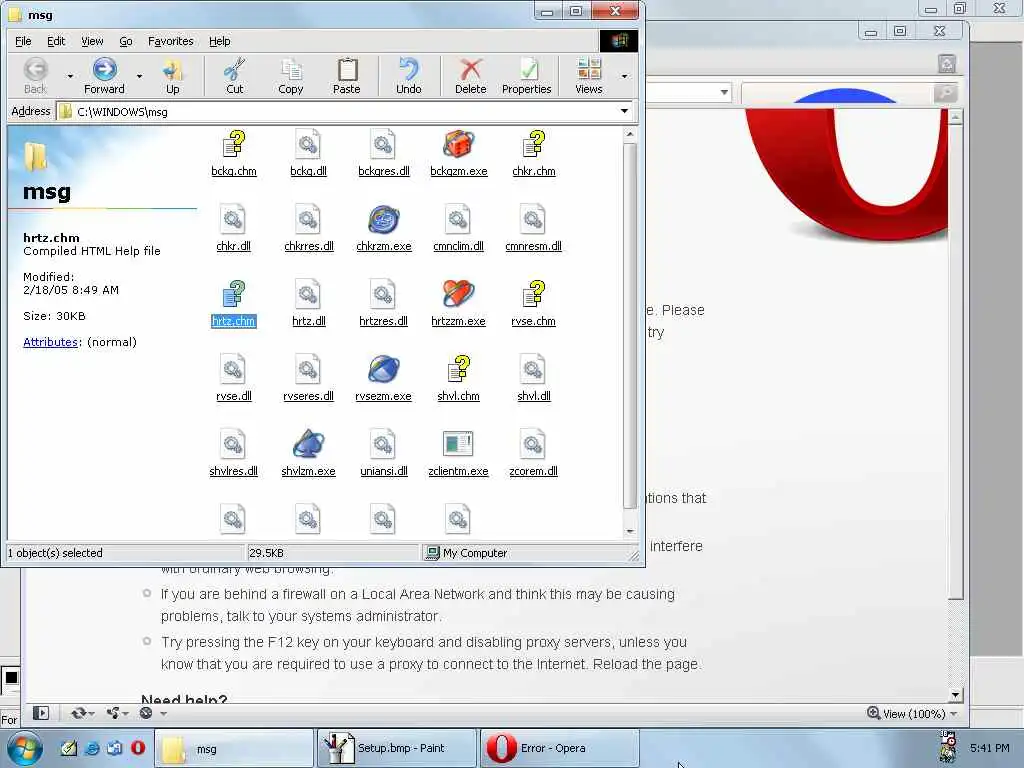The height and width of the screenshot is (768, 1024).
Task: Open the Favorites menu
Action: click(x=170, y=41)
